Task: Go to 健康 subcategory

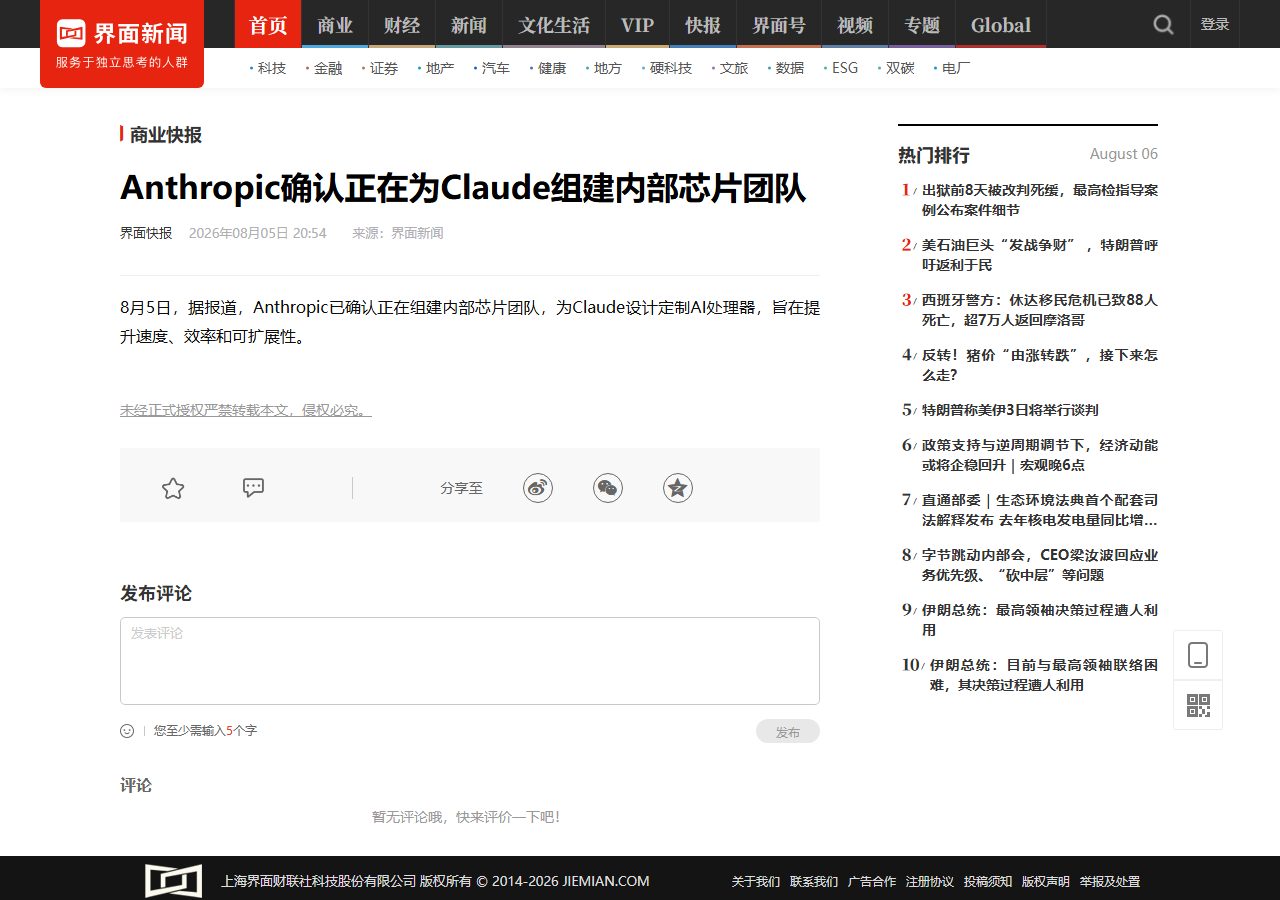Action: pyautogui.click(x=552, y=68)
